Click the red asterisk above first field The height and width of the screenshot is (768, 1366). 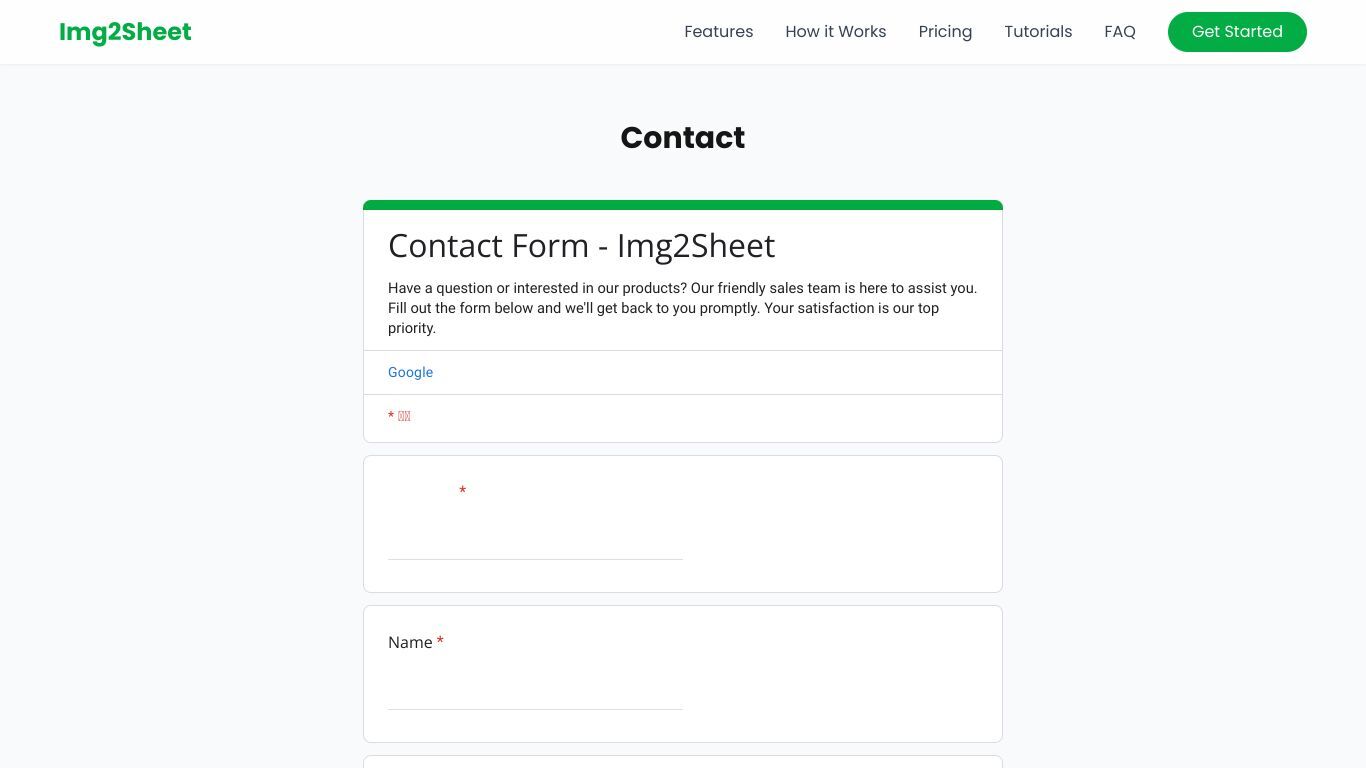pyautogui.click(x=462, y=491)
